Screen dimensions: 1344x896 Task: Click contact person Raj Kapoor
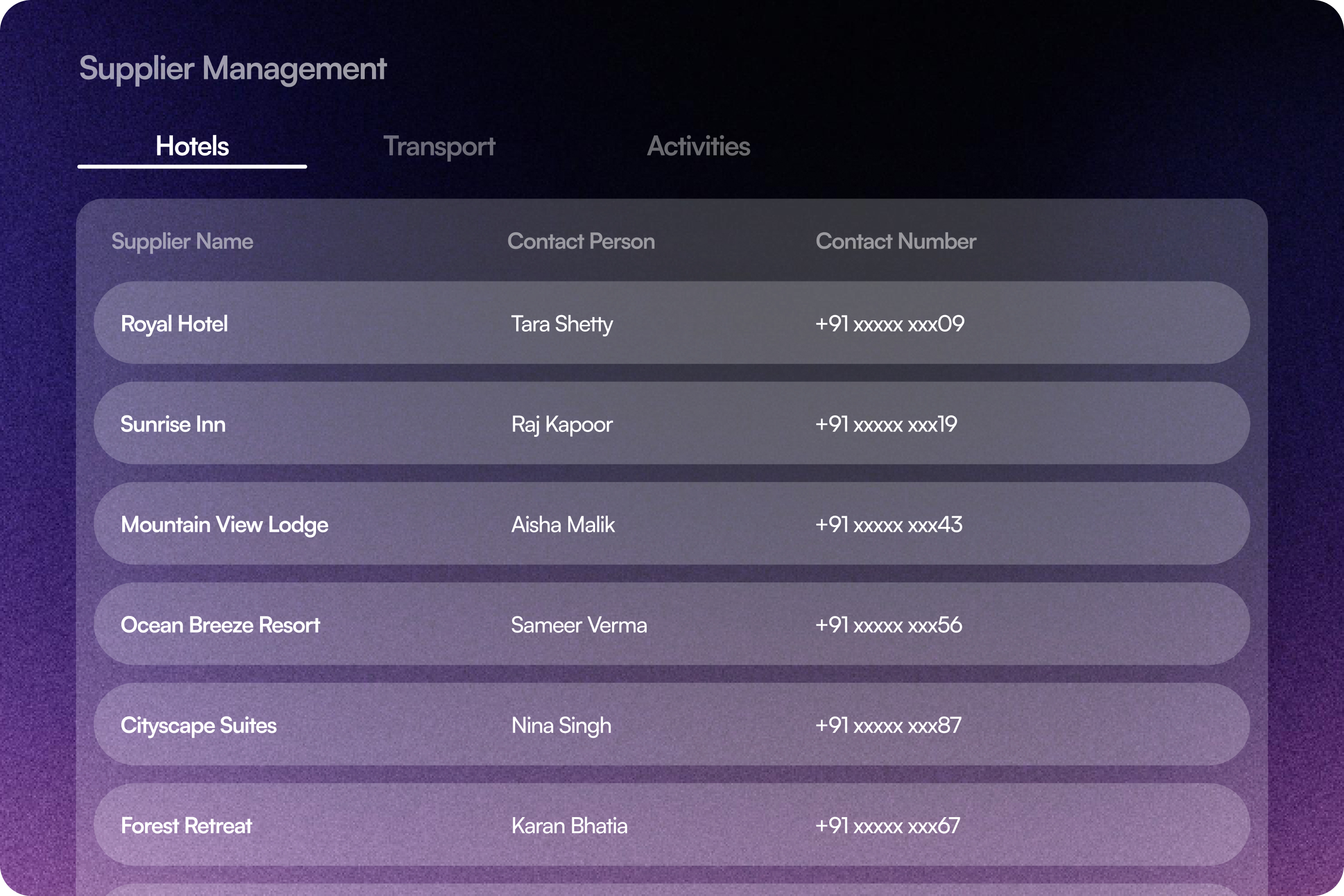pyautogui.click(x=562, y=424)
